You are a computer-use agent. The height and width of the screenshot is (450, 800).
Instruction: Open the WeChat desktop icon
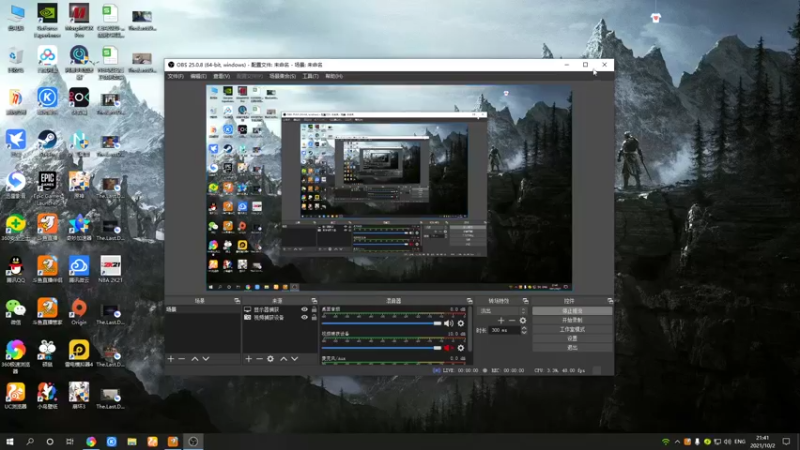pos(16,312)
